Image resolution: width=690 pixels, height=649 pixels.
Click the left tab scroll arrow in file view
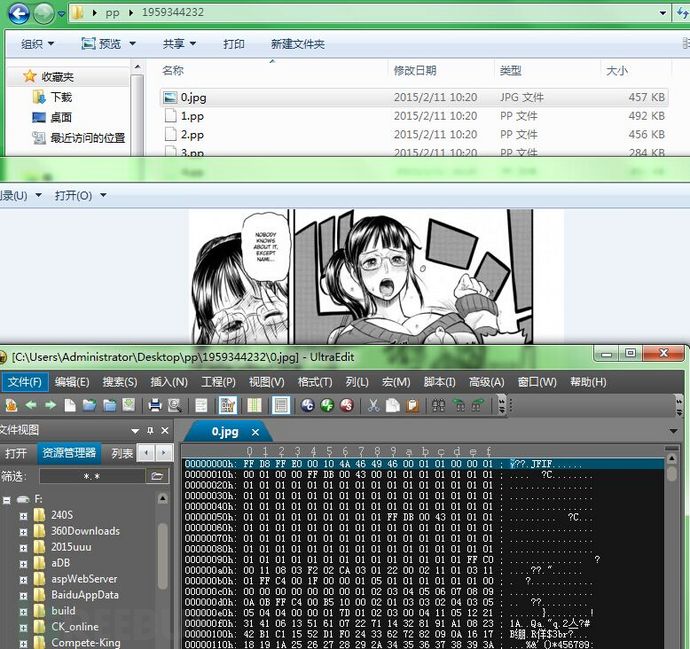tap(147, 453)
